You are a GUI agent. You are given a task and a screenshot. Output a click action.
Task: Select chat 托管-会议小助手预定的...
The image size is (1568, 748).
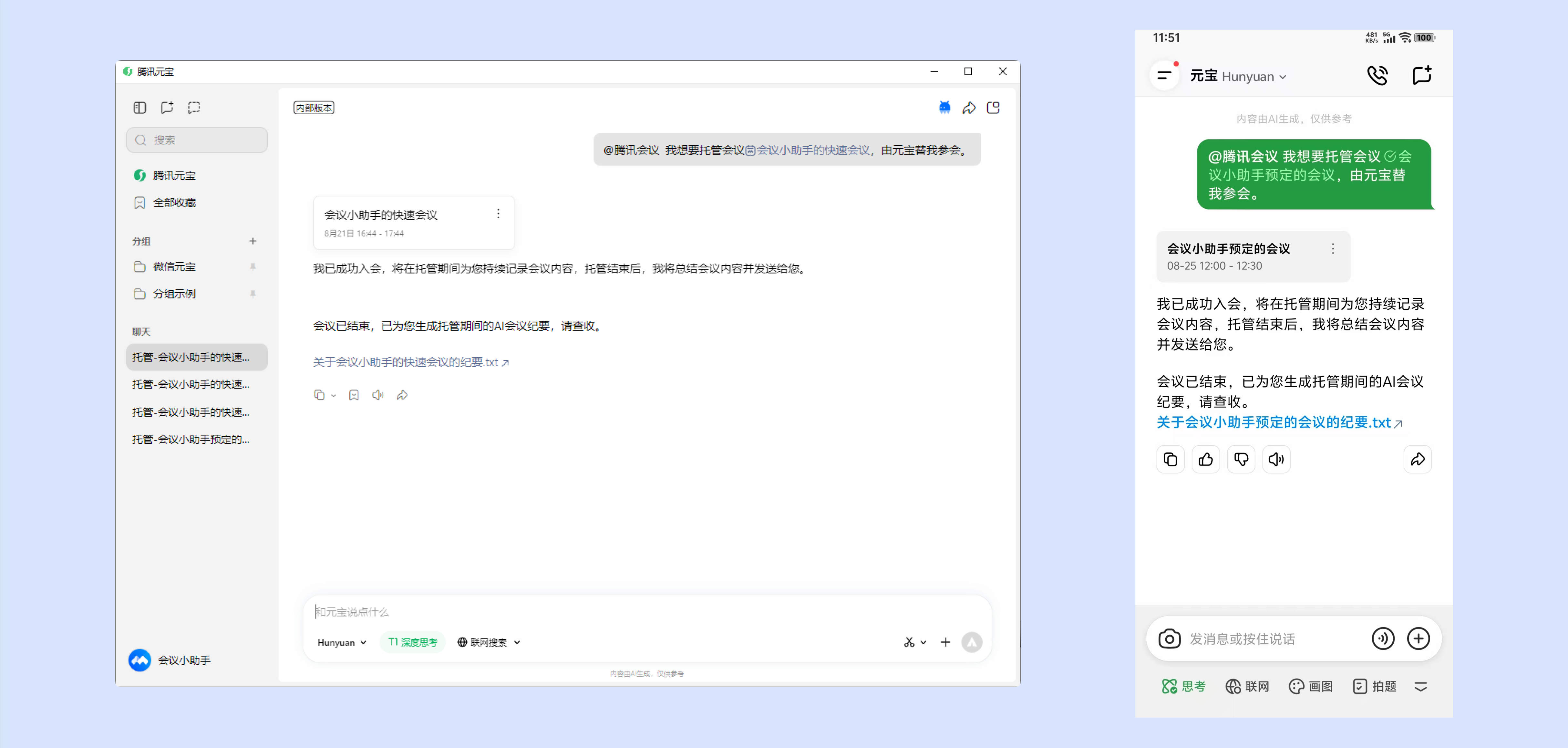click(x=191, y=440)
